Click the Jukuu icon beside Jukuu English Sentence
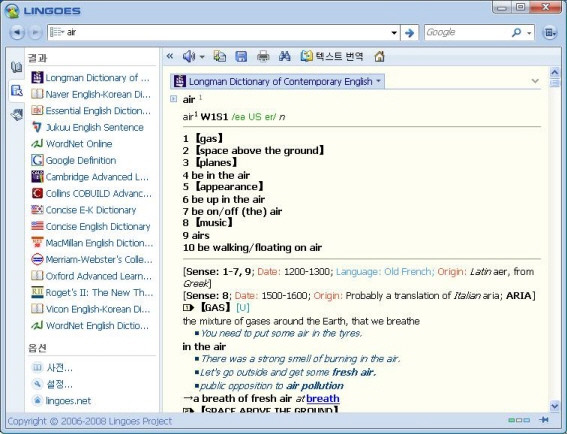Screen dimensions: 567x434 tap(37, 127)
